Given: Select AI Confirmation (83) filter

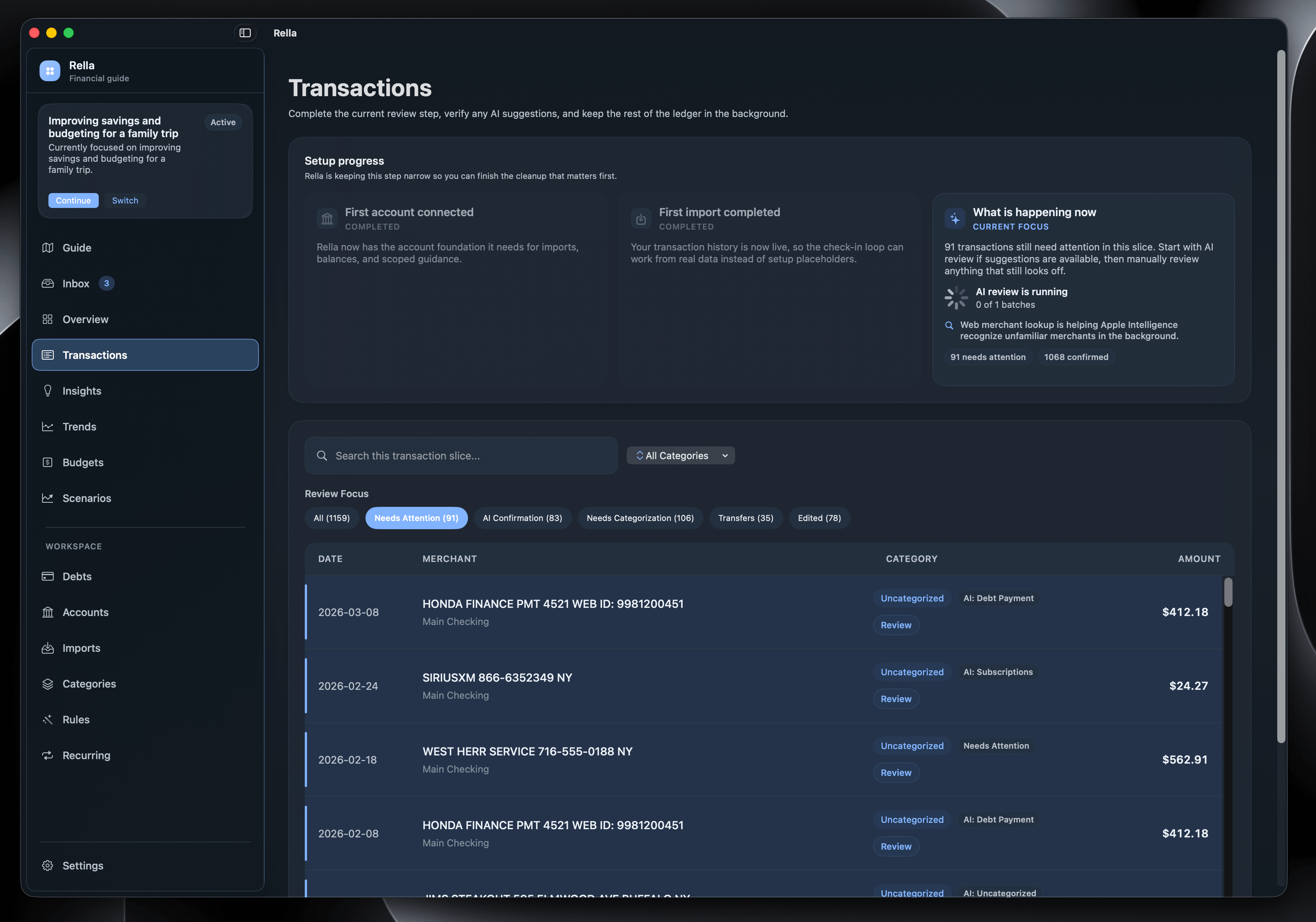Looking at the screenshot, I should (x=522, y=518).
